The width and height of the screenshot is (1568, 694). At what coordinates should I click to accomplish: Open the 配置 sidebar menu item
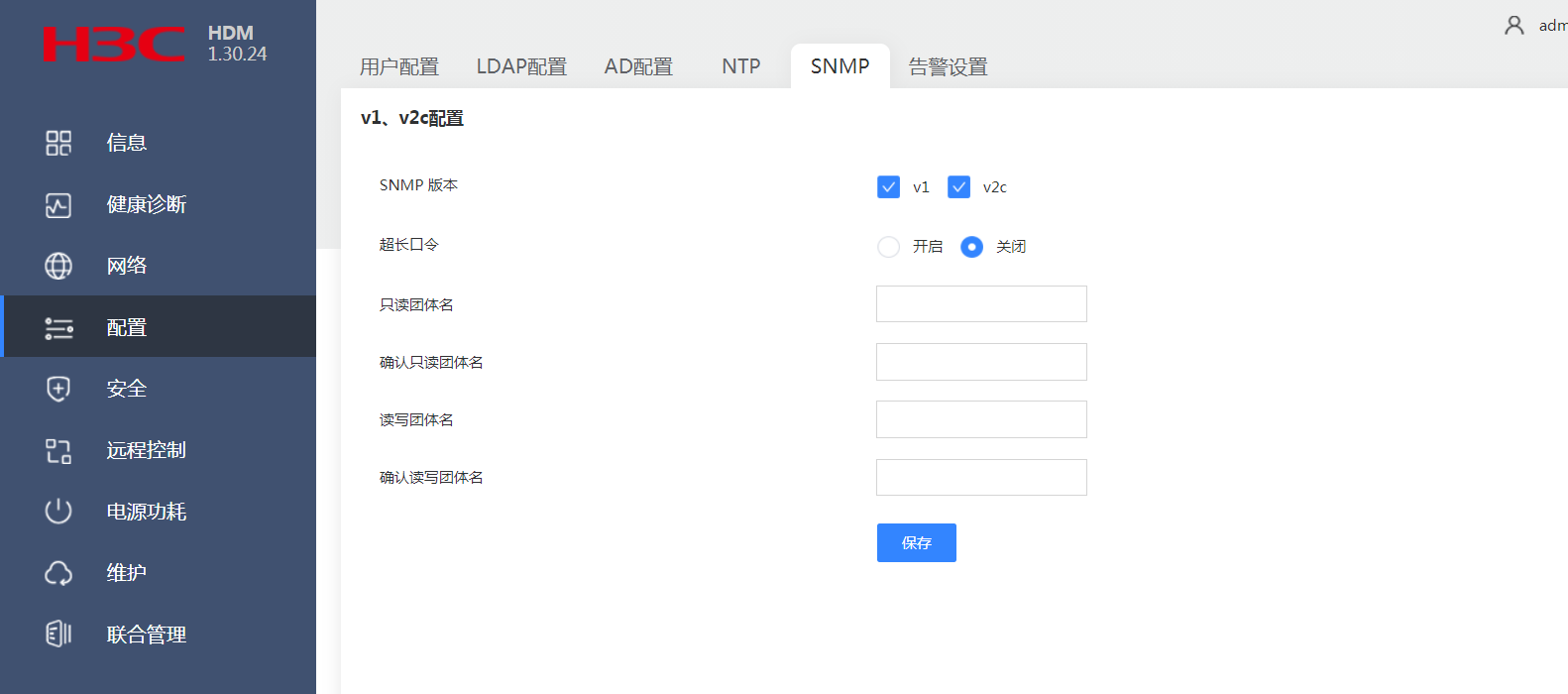point(127,327)
